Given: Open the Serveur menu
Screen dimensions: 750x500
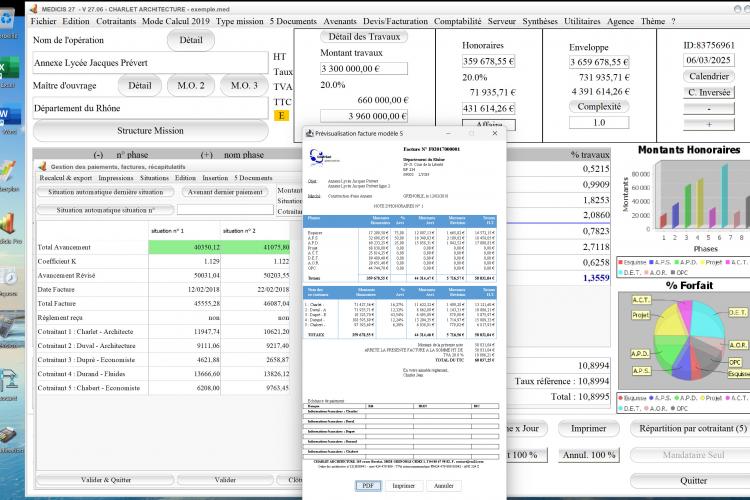Looking at the screenshot, I should 502,21.
